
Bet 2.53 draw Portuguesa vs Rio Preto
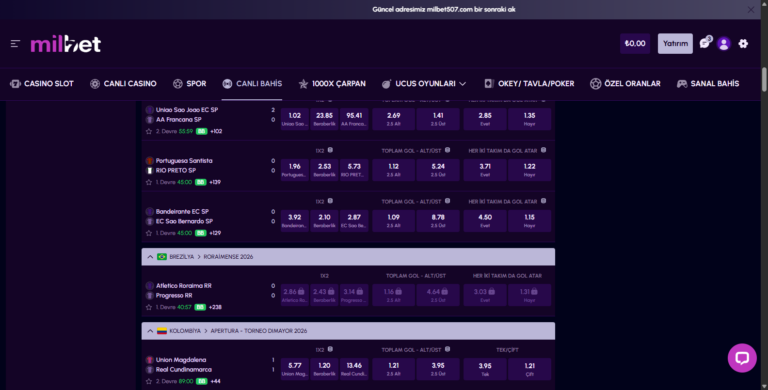click(324, 170)
